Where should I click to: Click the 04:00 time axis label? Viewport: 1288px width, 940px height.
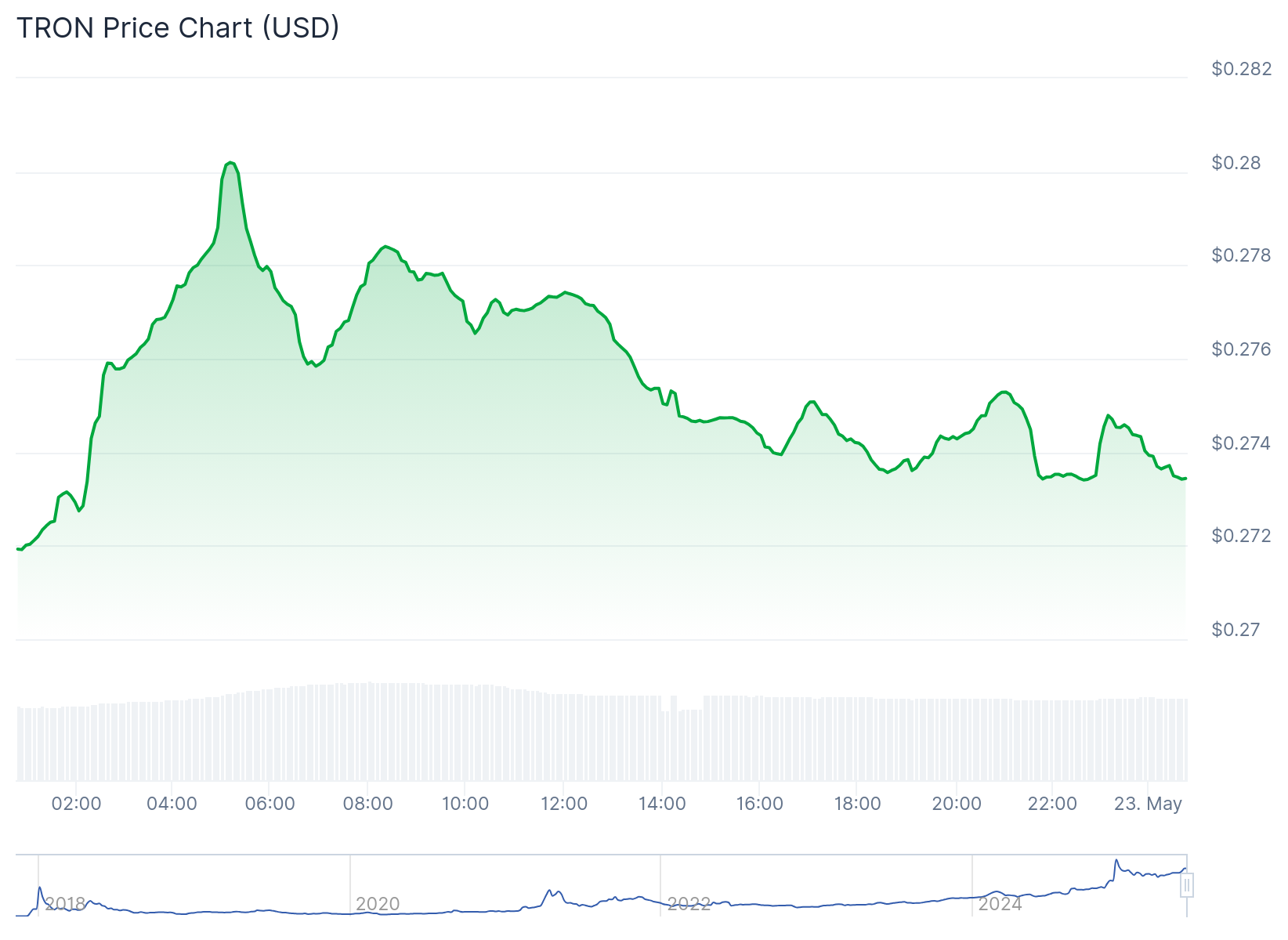tap(172, 804)
